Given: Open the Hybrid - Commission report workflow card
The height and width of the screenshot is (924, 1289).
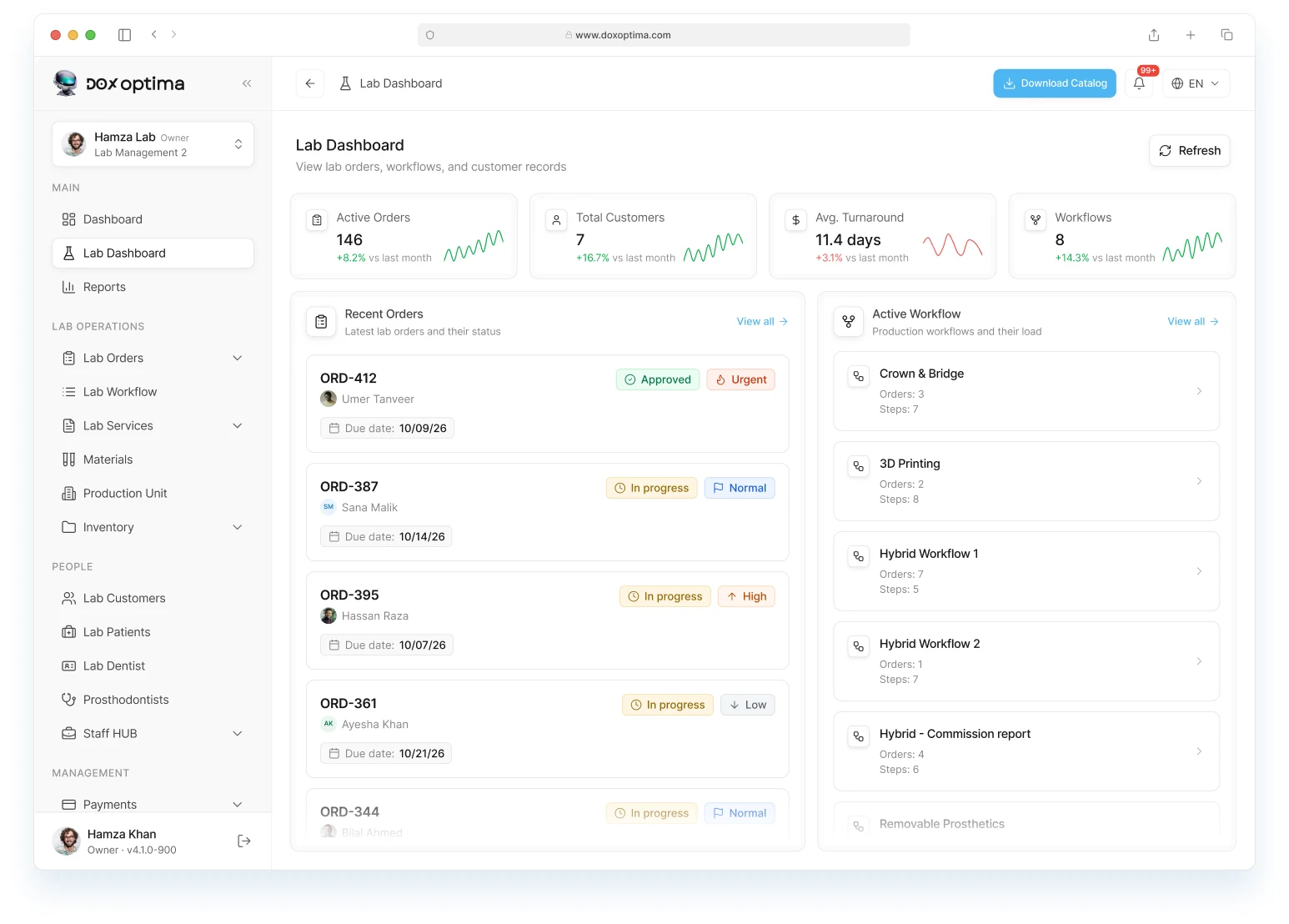Looking at the screenshot, I should [1026, 751].
